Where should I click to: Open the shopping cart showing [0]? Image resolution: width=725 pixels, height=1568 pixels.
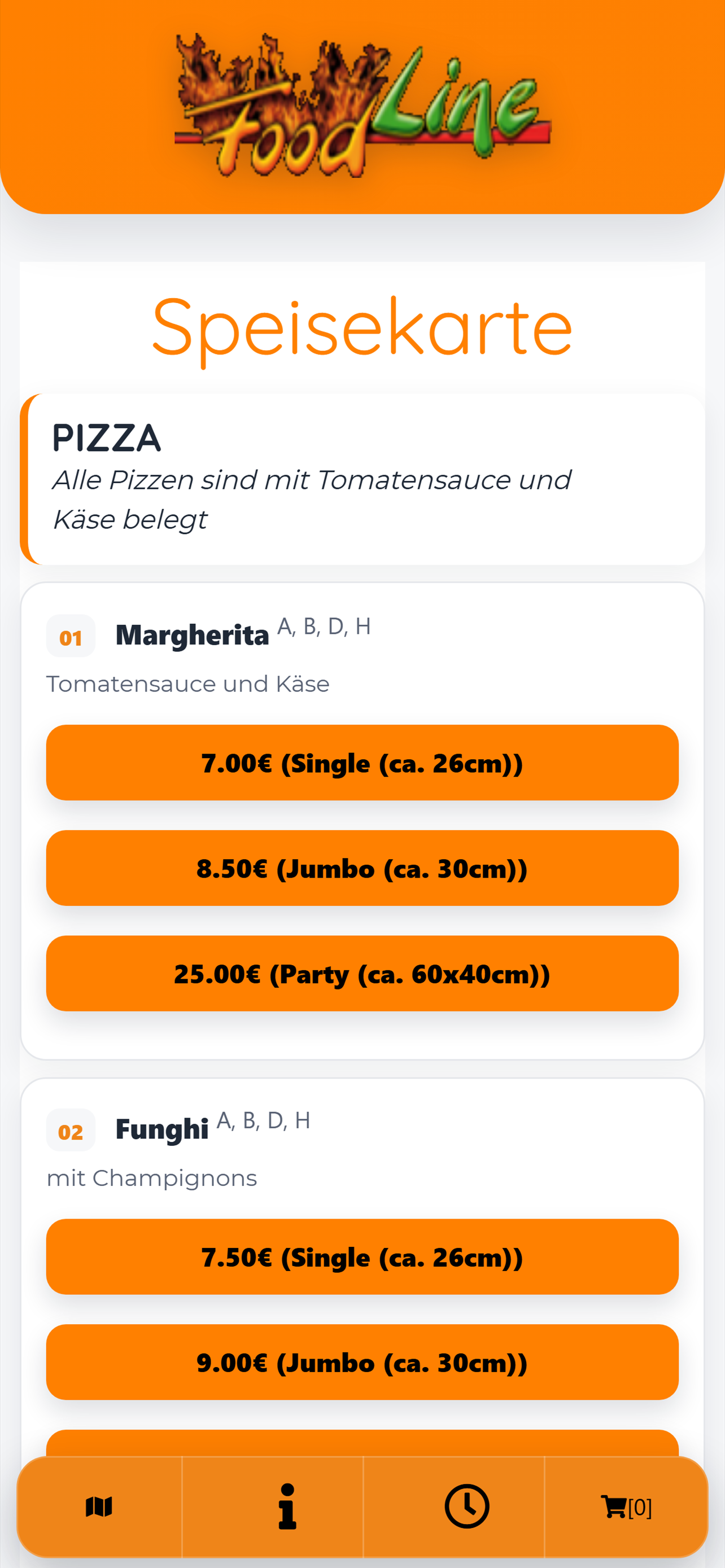click(x=626, y=1507)
